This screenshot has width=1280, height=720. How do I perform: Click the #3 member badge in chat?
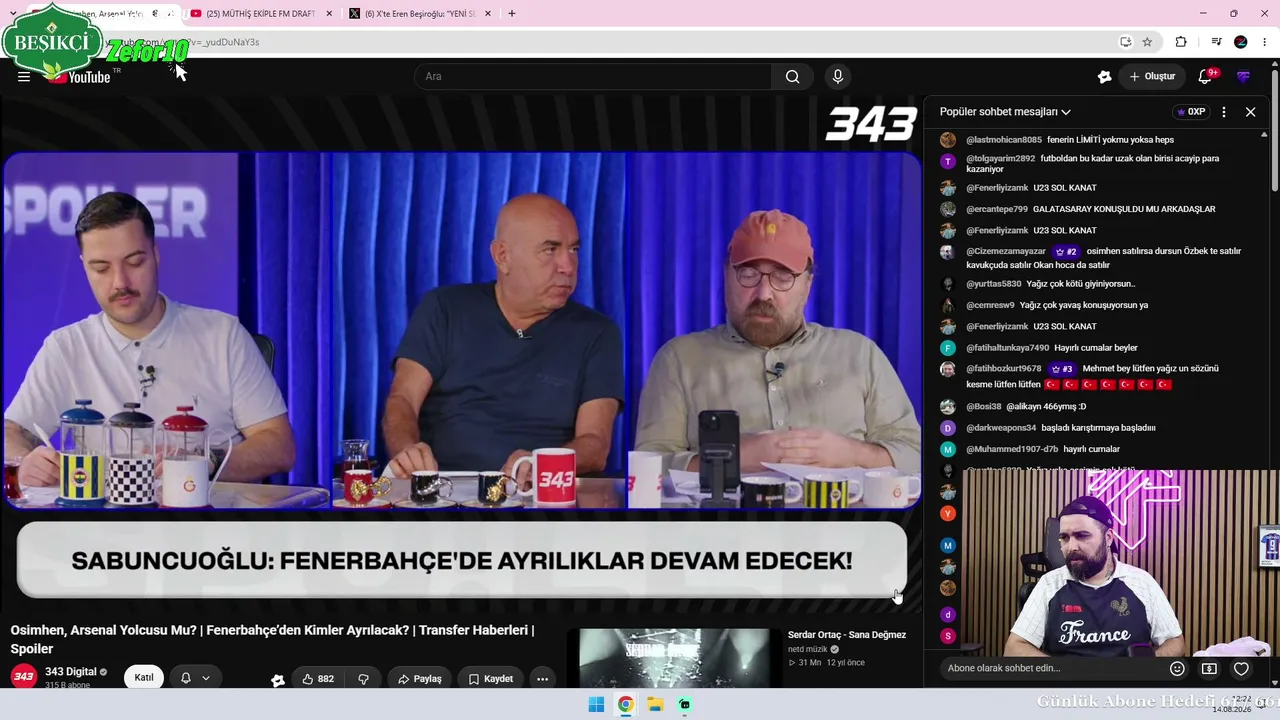coord(1061,369)
